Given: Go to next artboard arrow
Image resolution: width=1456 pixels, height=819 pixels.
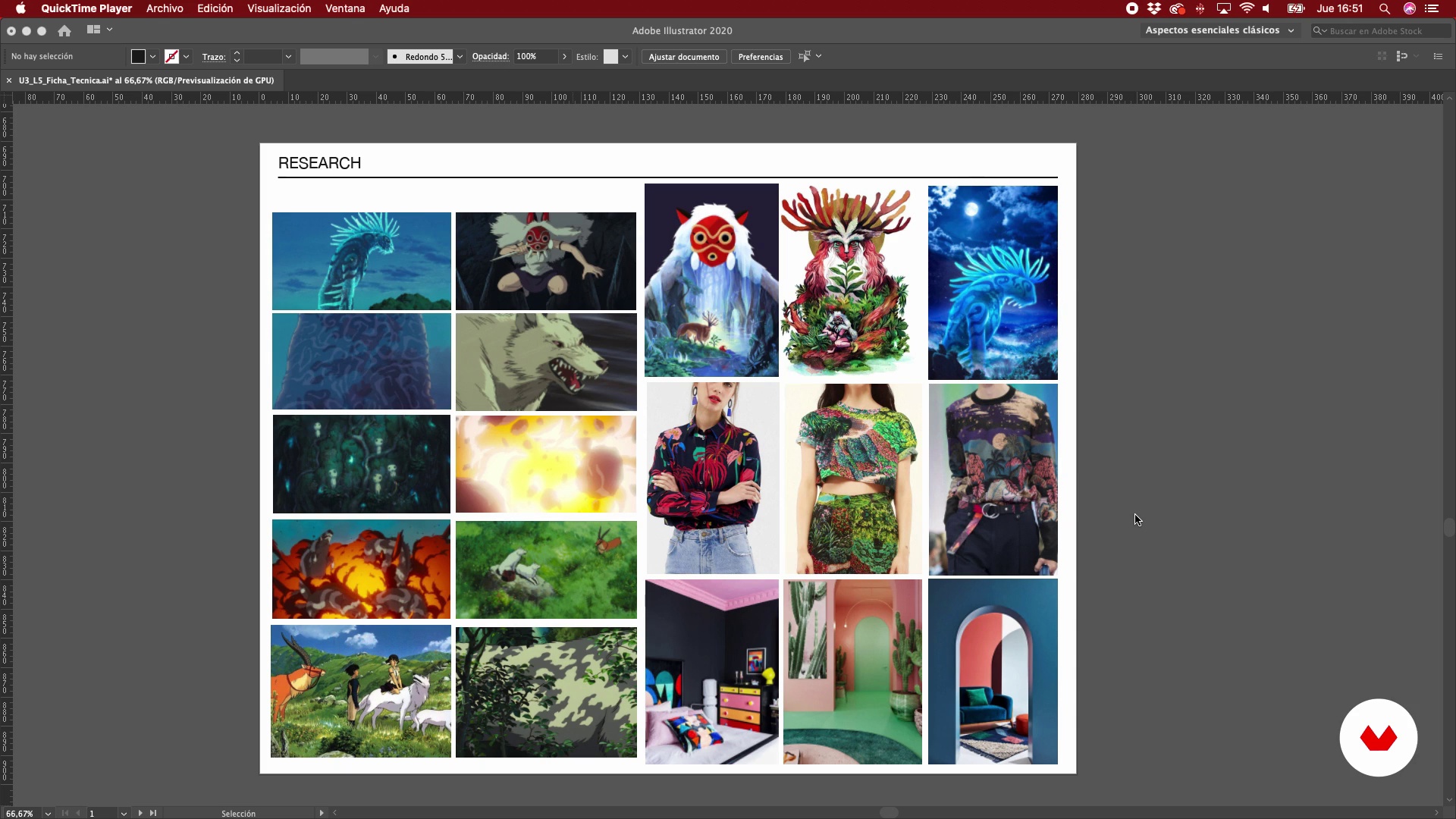Looking at the screenshot, I should click(140, 813).
